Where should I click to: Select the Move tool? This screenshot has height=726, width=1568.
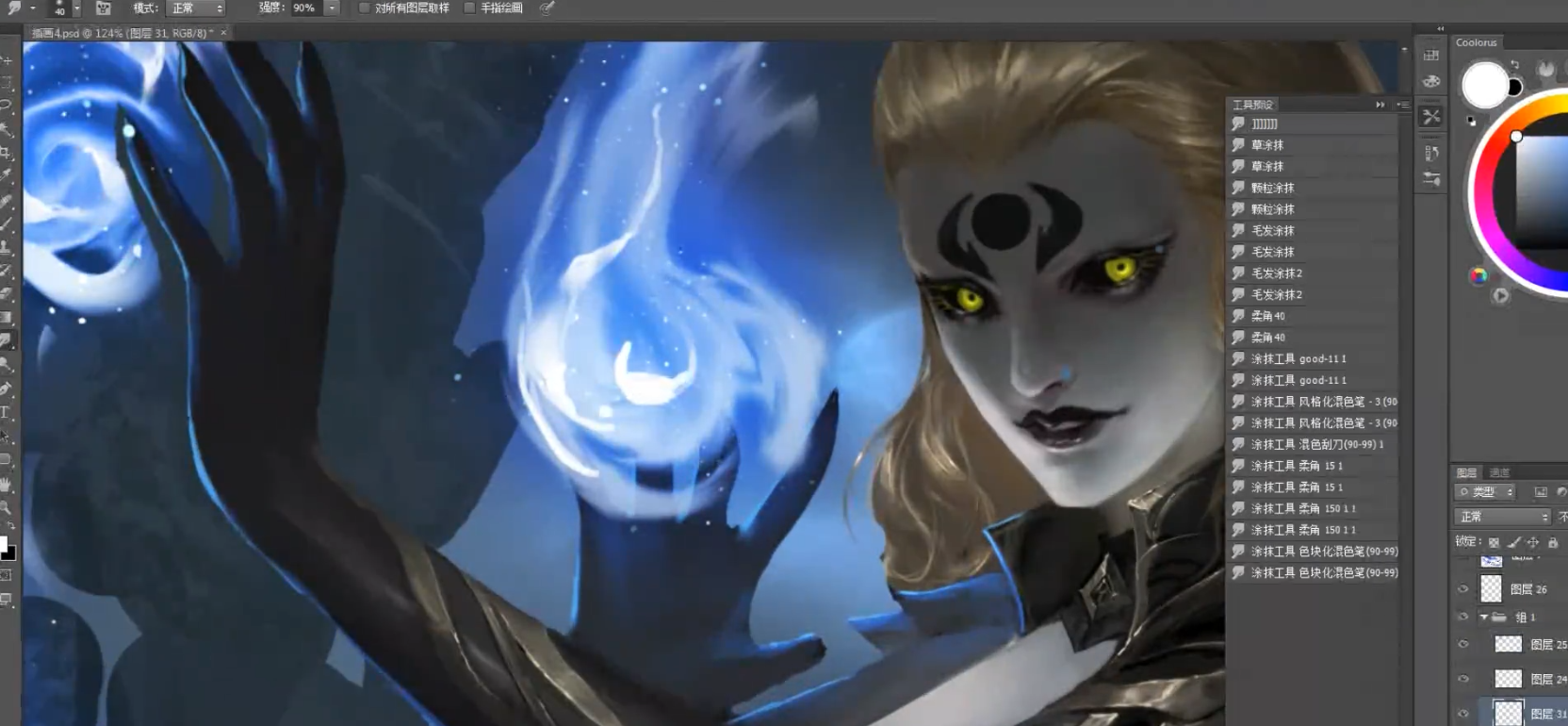[x=7, y=60]
